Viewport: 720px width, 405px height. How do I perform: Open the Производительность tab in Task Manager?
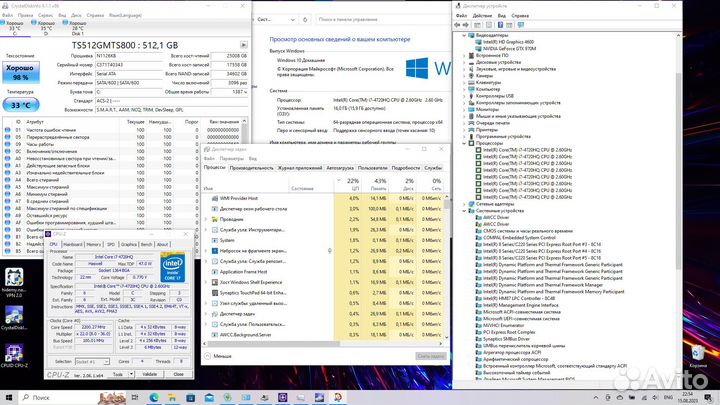click(252, 168)
